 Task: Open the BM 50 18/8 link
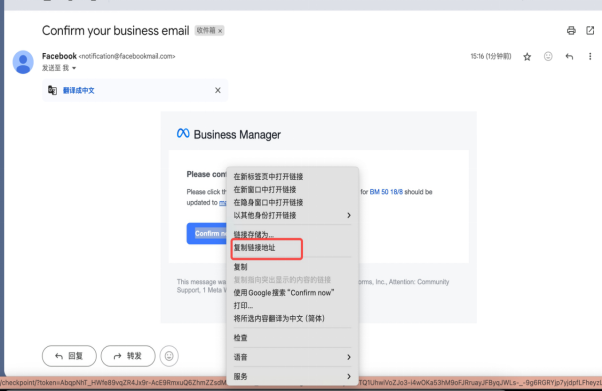point(386,192)
